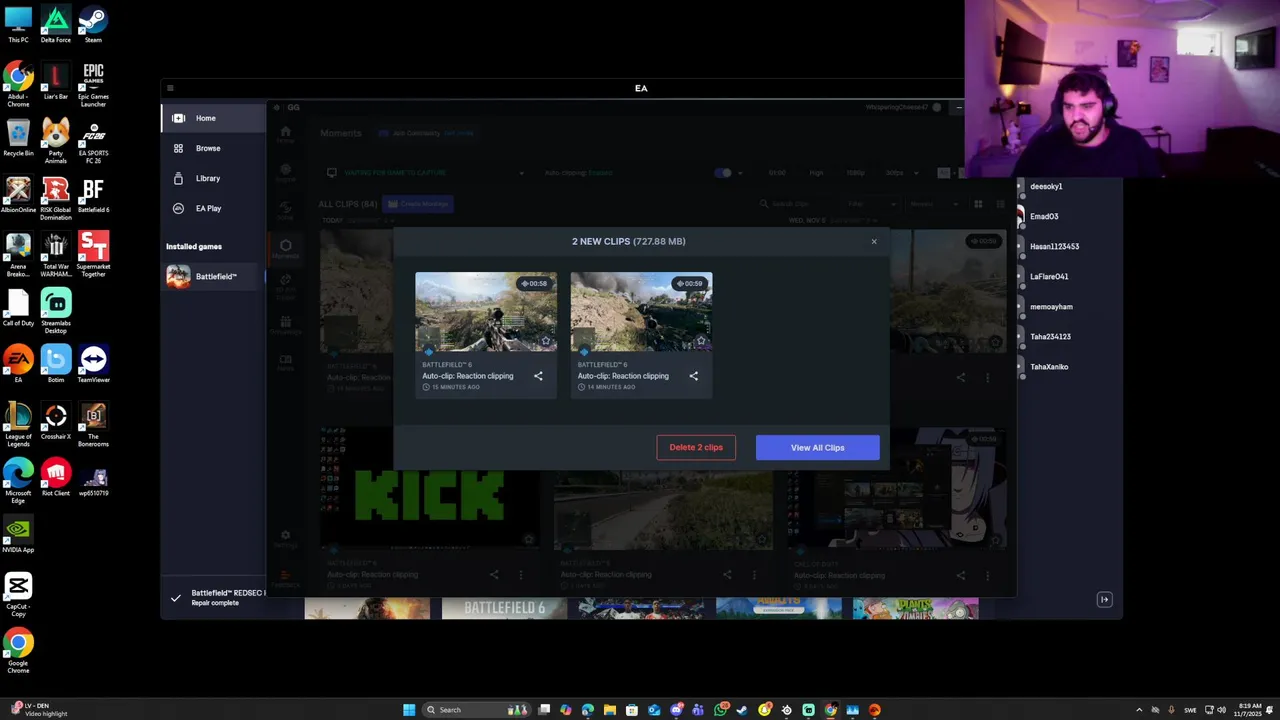Switch Moments to grid view

tap(978, 204)
